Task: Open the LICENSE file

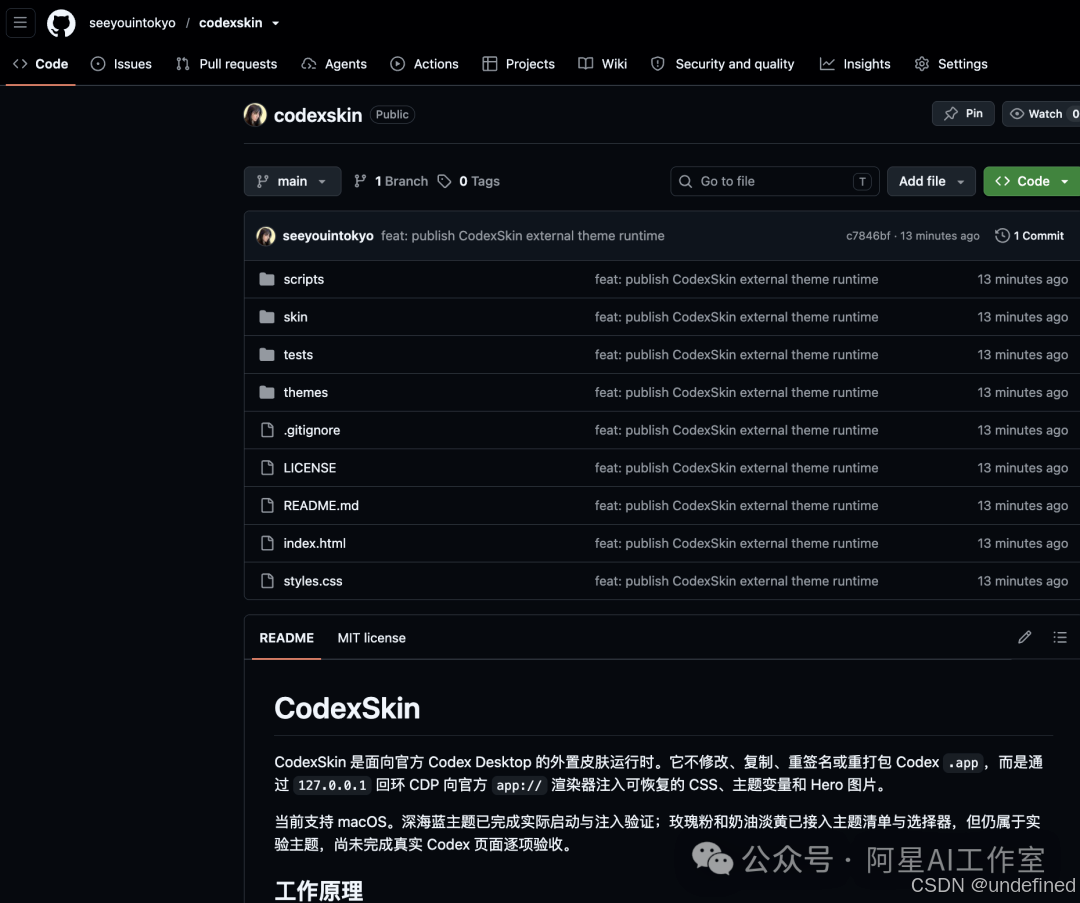Action: pos(310,468)
